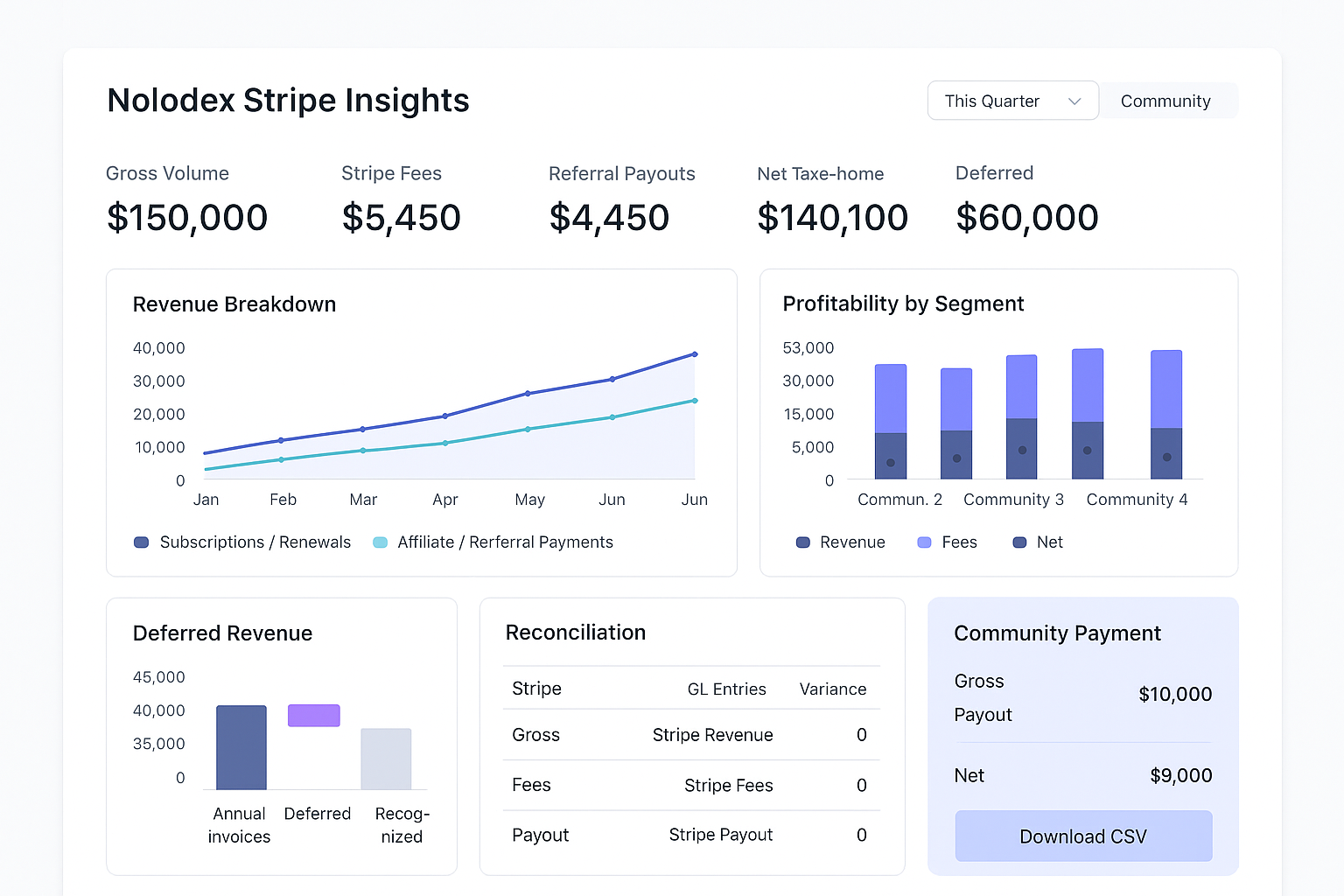Expand the time period filter

(1012, 100)
